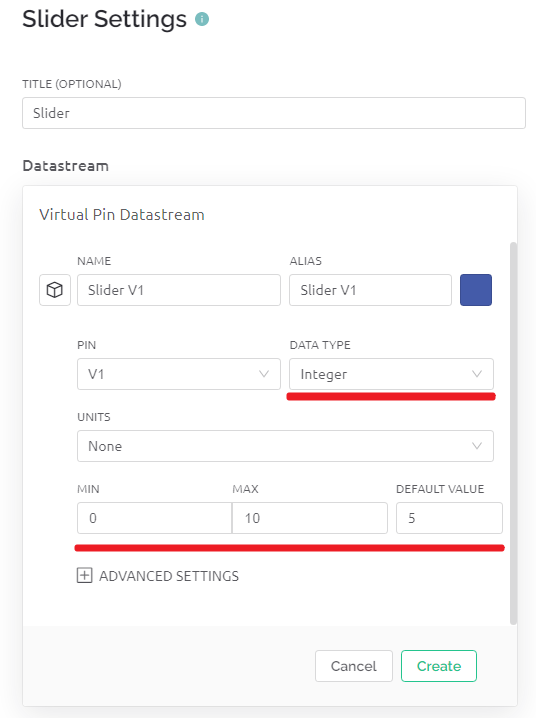Click the datastream panel vertical scrollbar
536x718 pixels.
[x=513, y=433]
